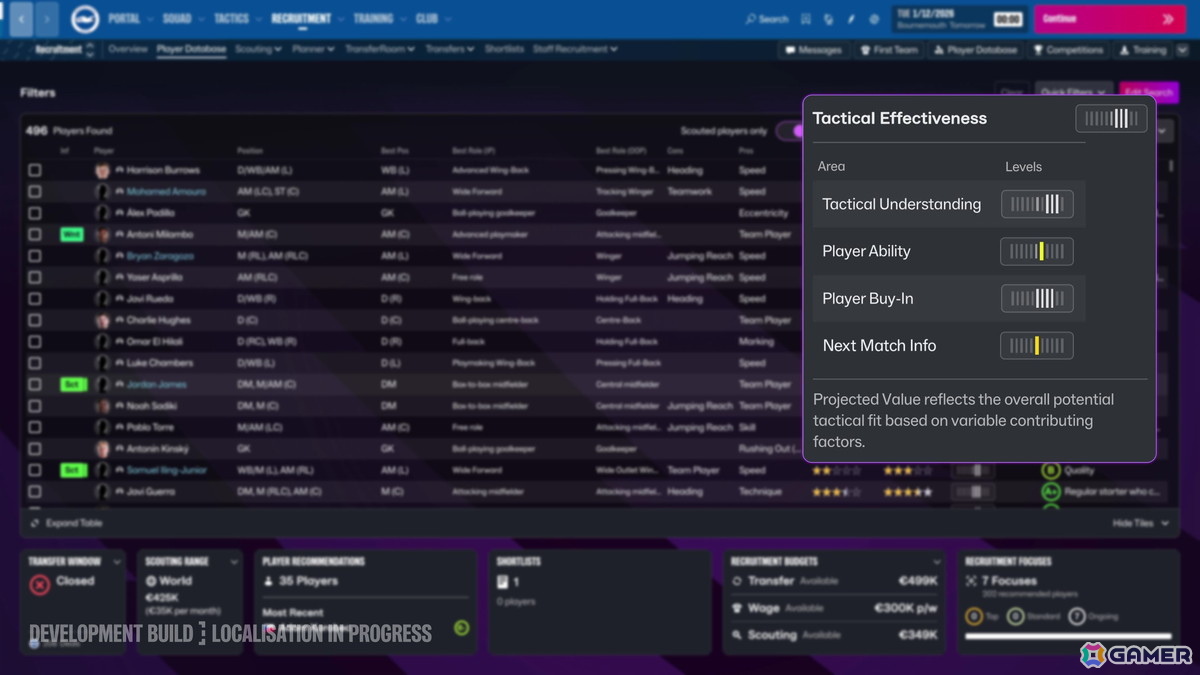This screenshot has width=1200, height=675.
Task: Switch to the Overview tab
Action: coord(128,49)
